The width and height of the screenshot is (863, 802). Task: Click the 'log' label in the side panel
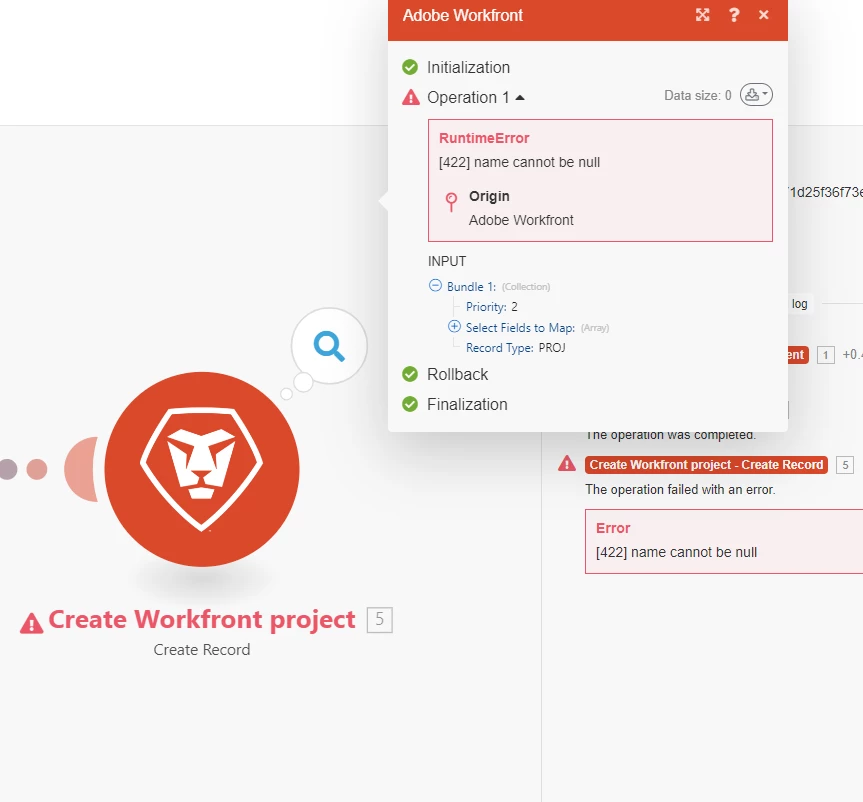(x=800, y=304)
